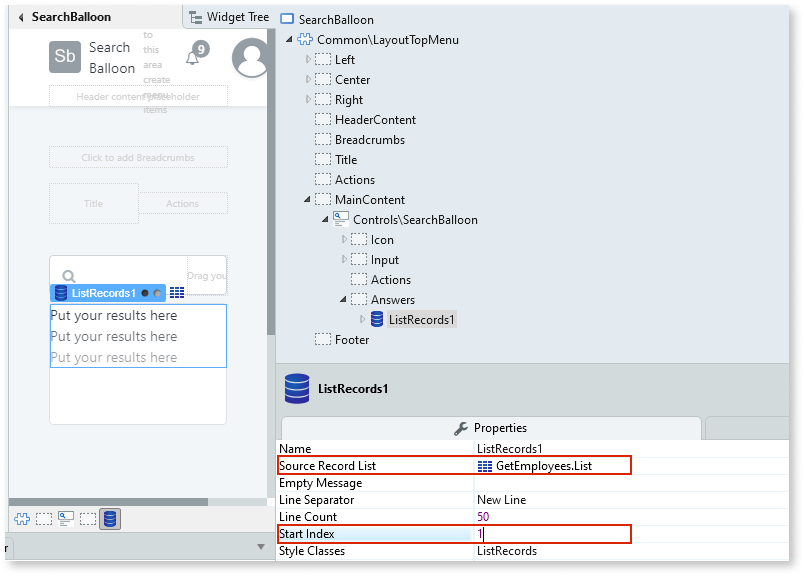804x576 pixels.
Task: Click the gray dot toggle on ListRecords1 badge
Action: pyautogui.click(x=157, y=293)
